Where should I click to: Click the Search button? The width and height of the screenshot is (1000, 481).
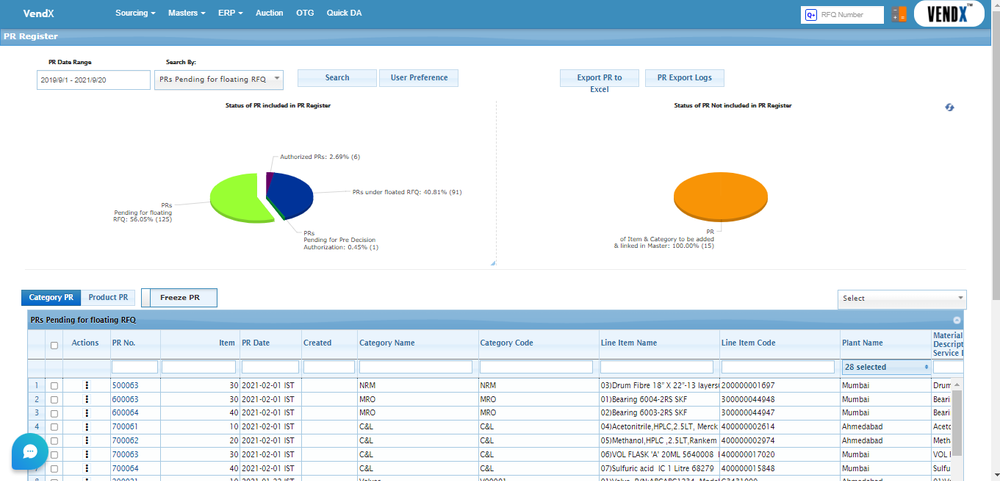[x=337, y=78]
